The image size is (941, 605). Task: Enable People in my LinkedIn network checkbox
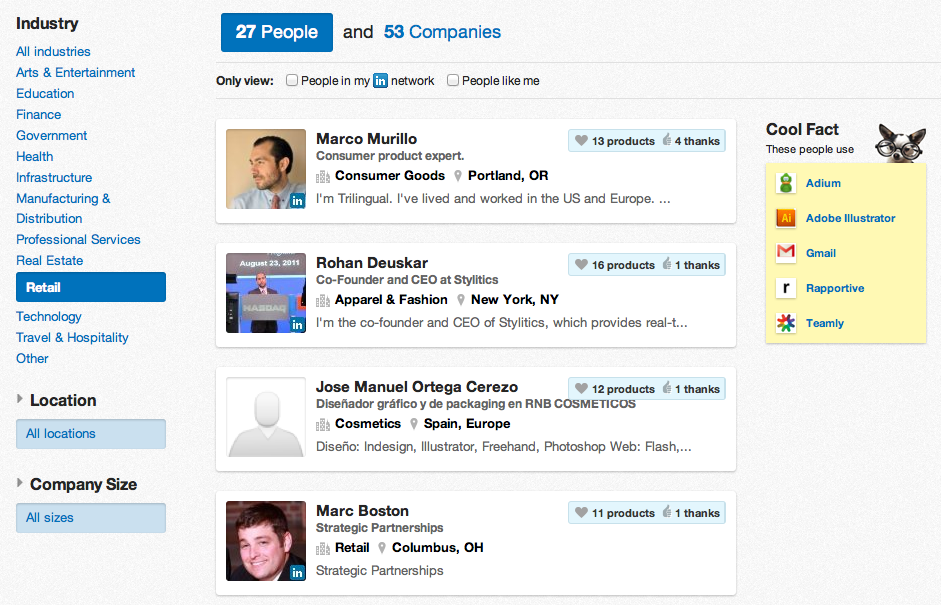292,80
